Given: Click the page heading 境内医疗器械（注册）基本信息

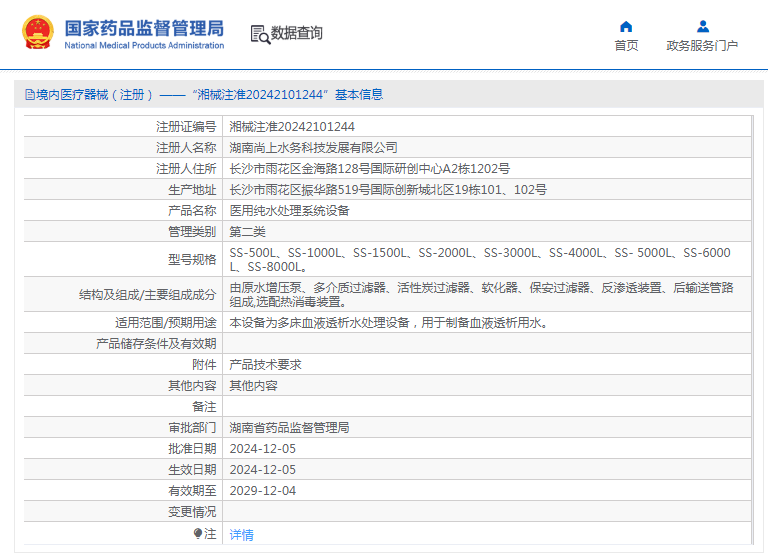Looking at the screenshot, I should pyautogui.click(x=204, y=95).
